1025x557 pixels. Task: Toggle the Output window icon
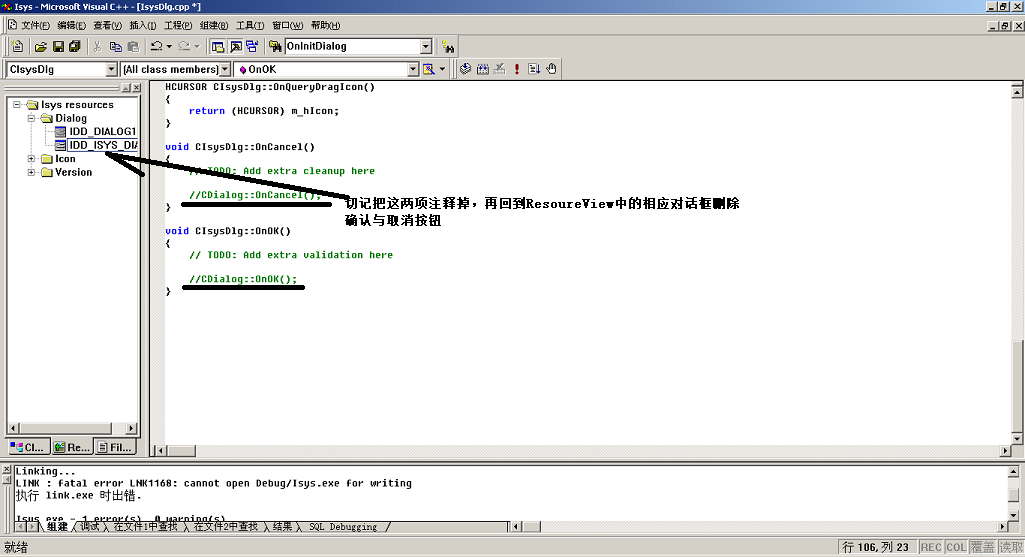tap(235, 46)
